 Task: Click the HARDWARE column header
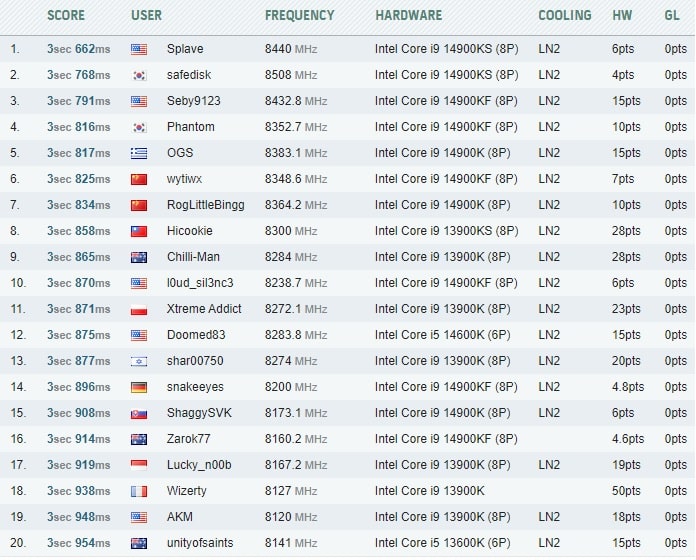(408, 16)
